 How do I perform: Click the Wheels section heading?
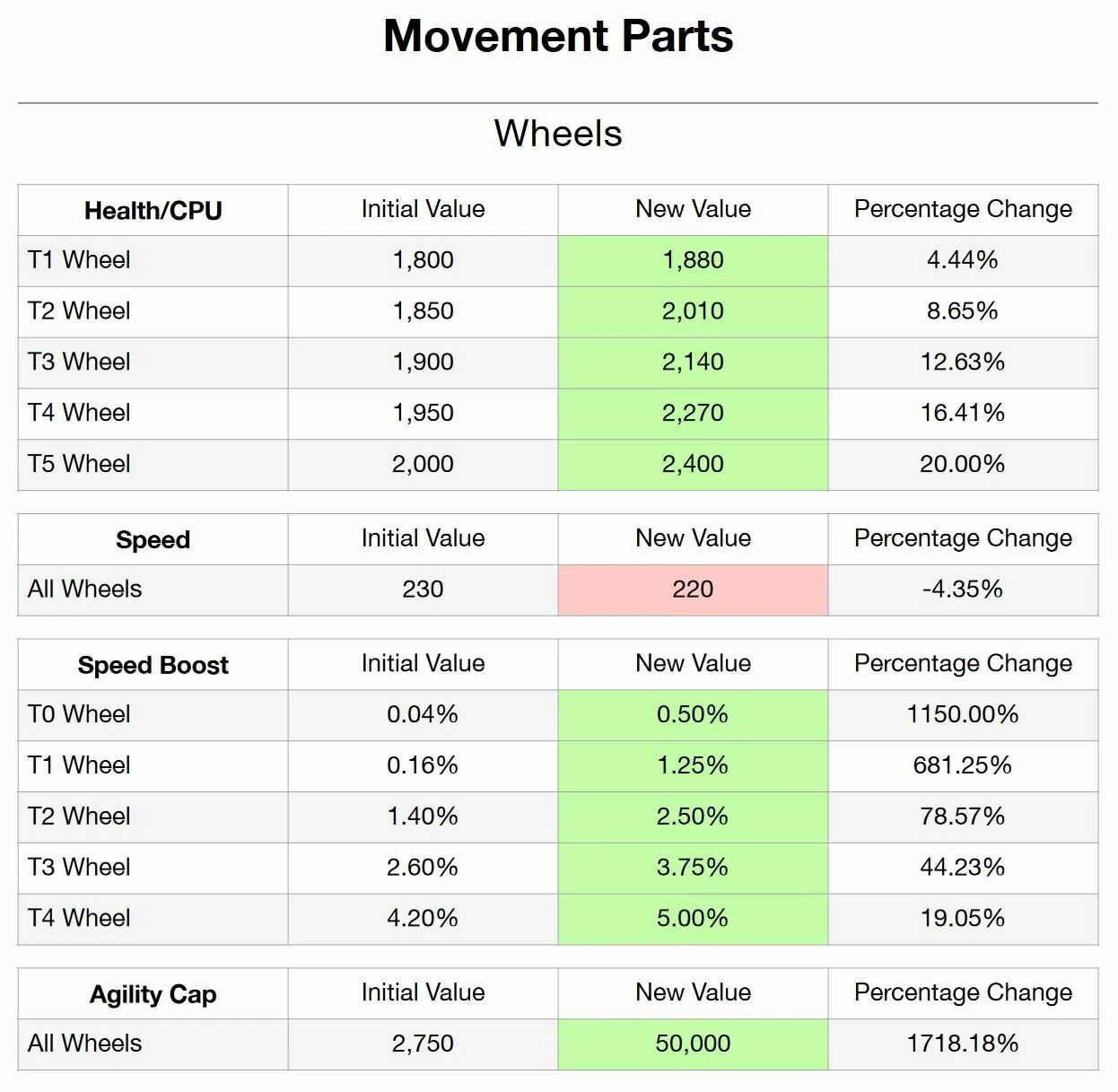tap(558, 134)
